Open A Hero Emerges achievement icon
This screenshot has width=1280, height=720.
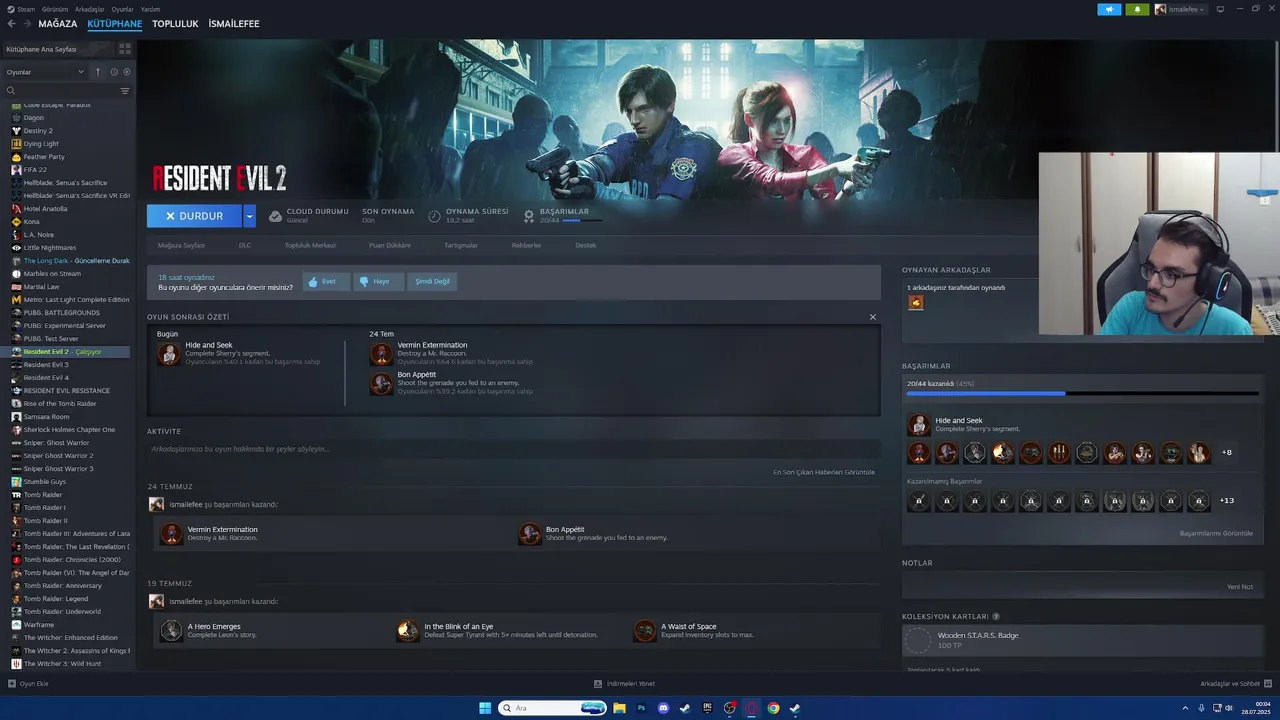pos(172,631)
